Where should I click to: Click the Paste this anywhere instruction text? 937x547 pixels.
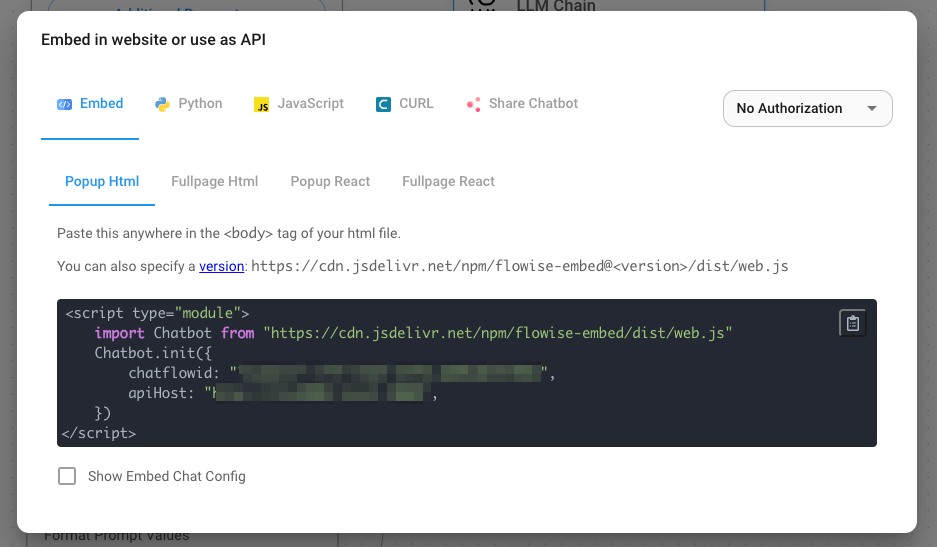click(x=229, y=233)
